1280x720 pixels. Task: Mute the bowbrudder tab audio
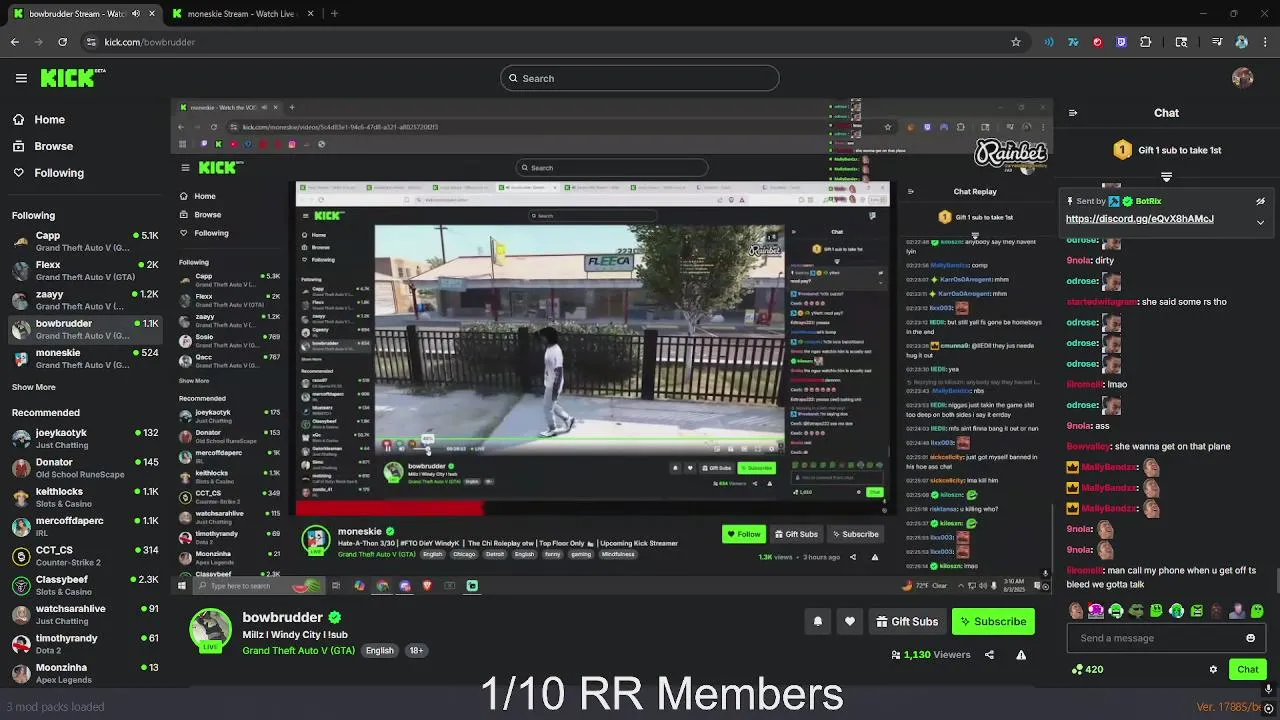(135, 14)
